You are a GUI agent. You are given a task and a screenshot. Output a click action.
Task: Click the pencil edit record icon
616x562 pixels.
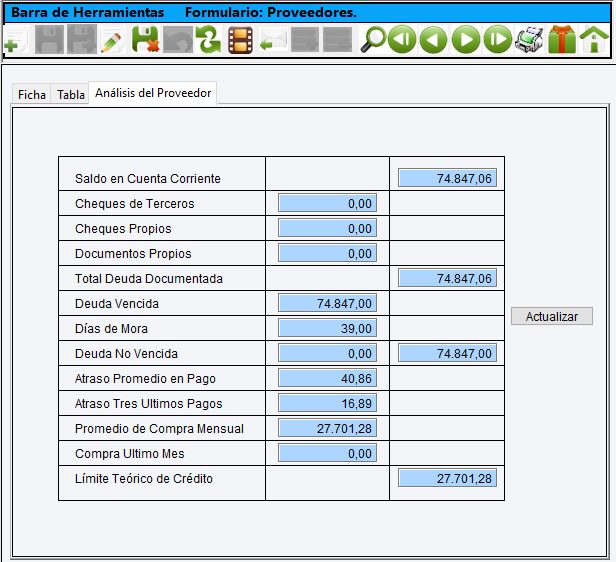tap(112, 41)
